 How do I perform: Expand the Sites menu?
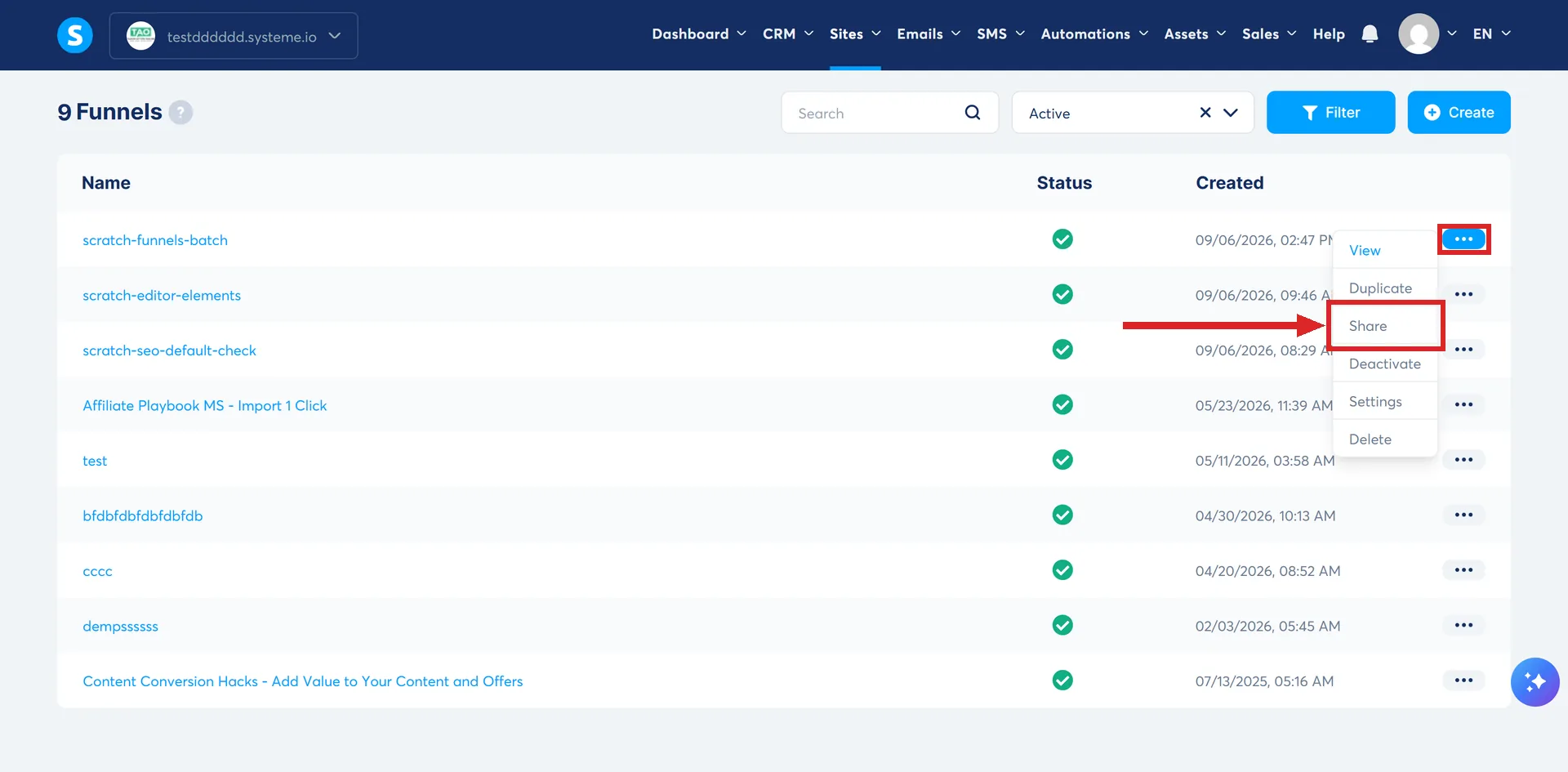[x=855, y=33]
